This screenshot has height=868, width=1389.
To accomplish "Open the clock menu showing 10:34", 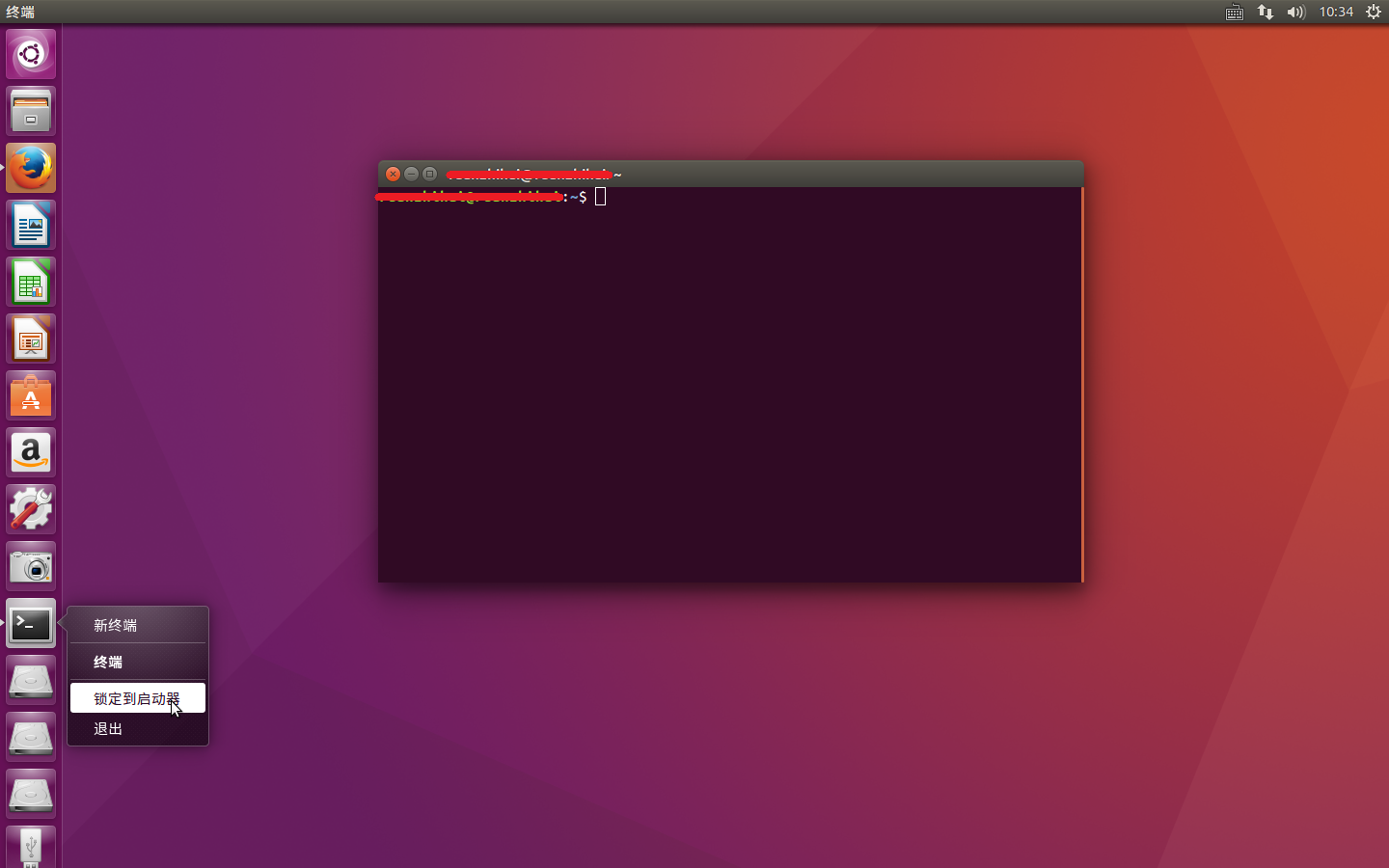I will (x=1336, y=13).
